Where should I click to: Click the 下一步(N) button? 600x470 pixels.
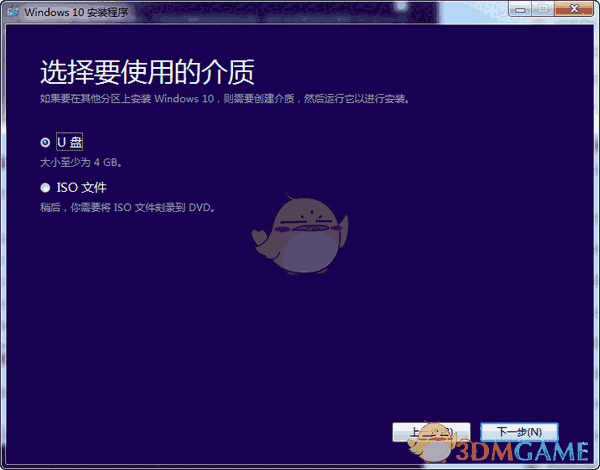[x=519, y=432]
